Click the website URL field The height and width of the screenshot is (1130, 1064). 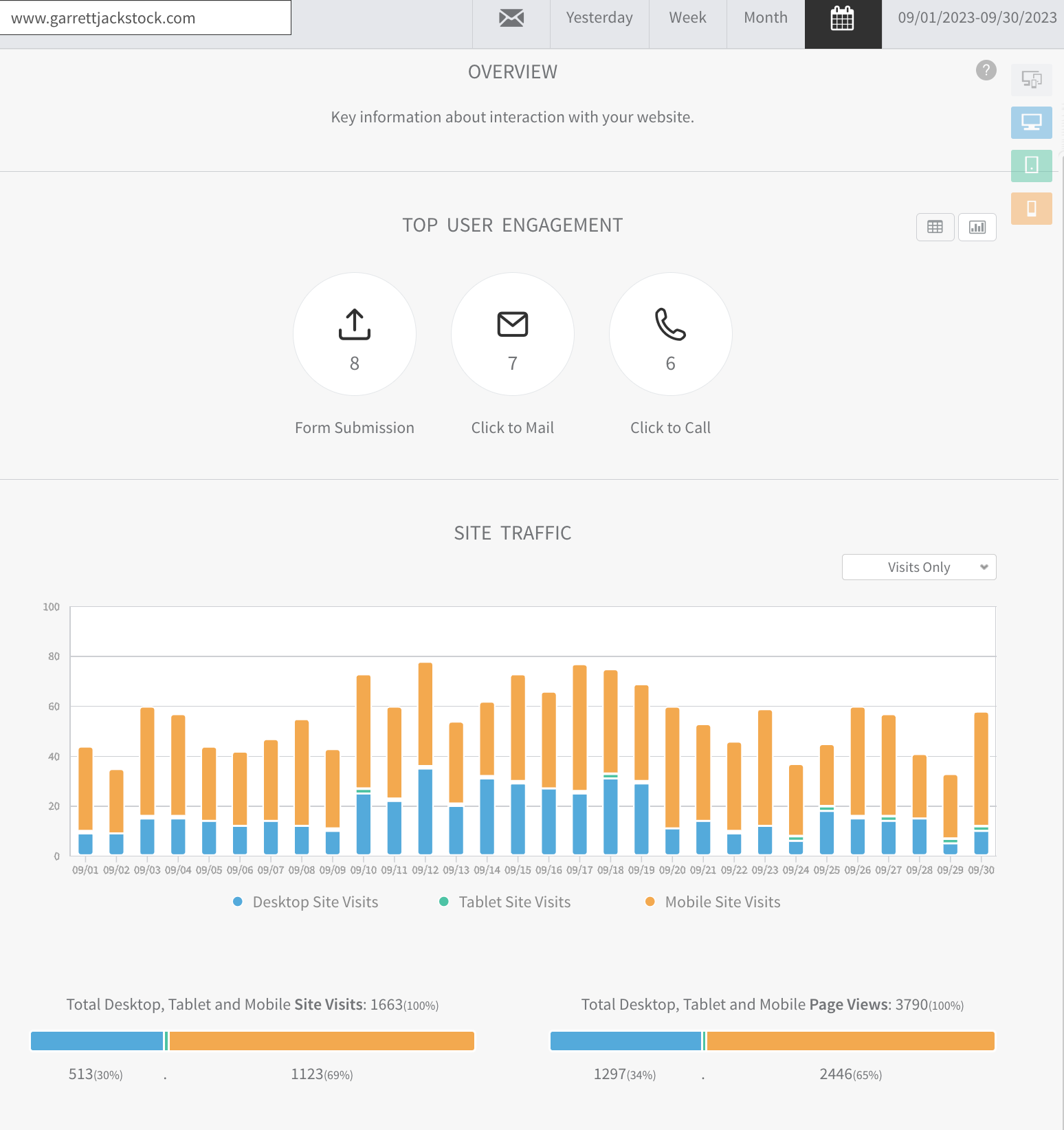point(145,18)
